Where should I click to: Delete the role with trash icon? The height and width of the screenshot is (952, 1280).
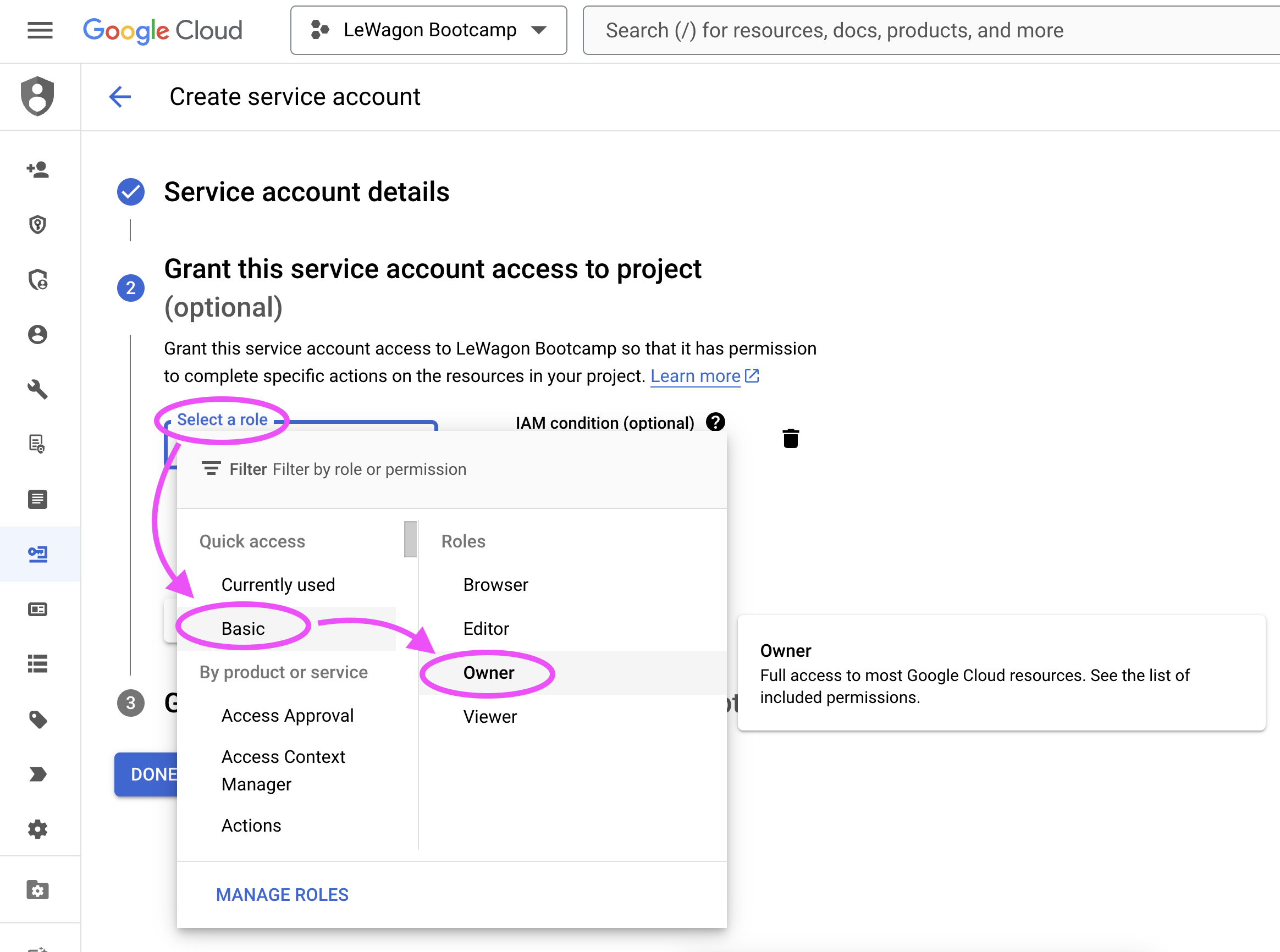(x=791, y=439)
